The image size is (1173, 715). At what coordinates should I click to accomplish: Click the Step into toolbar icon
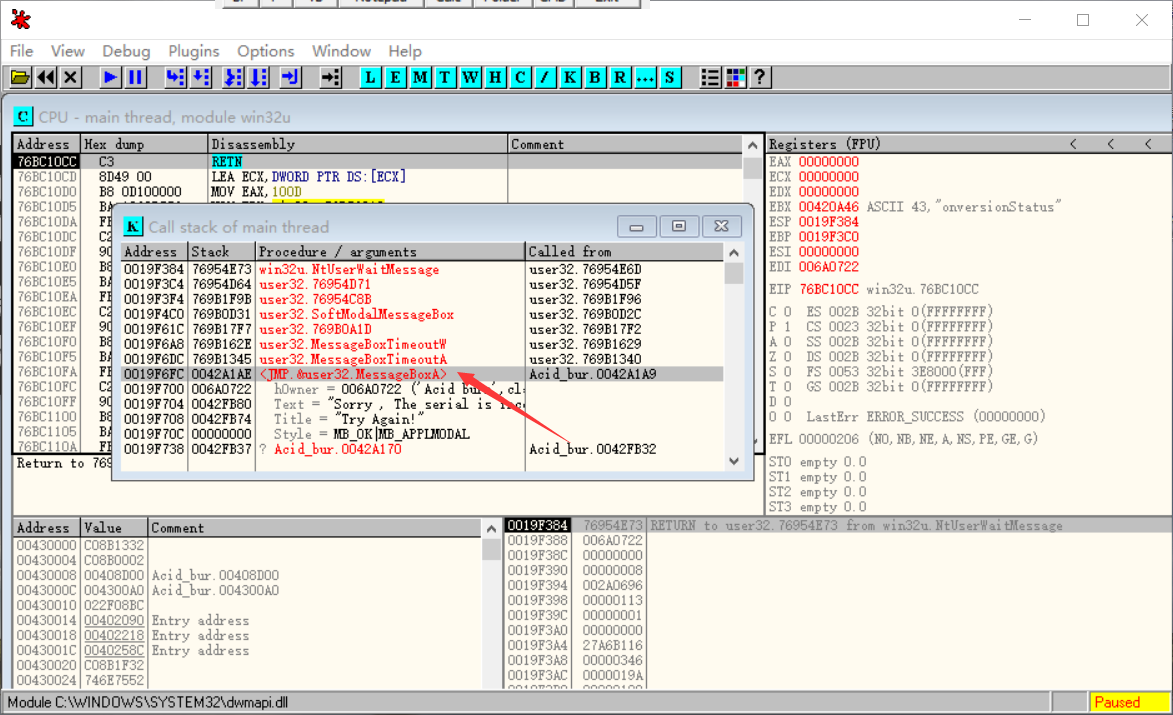(175, 77)
